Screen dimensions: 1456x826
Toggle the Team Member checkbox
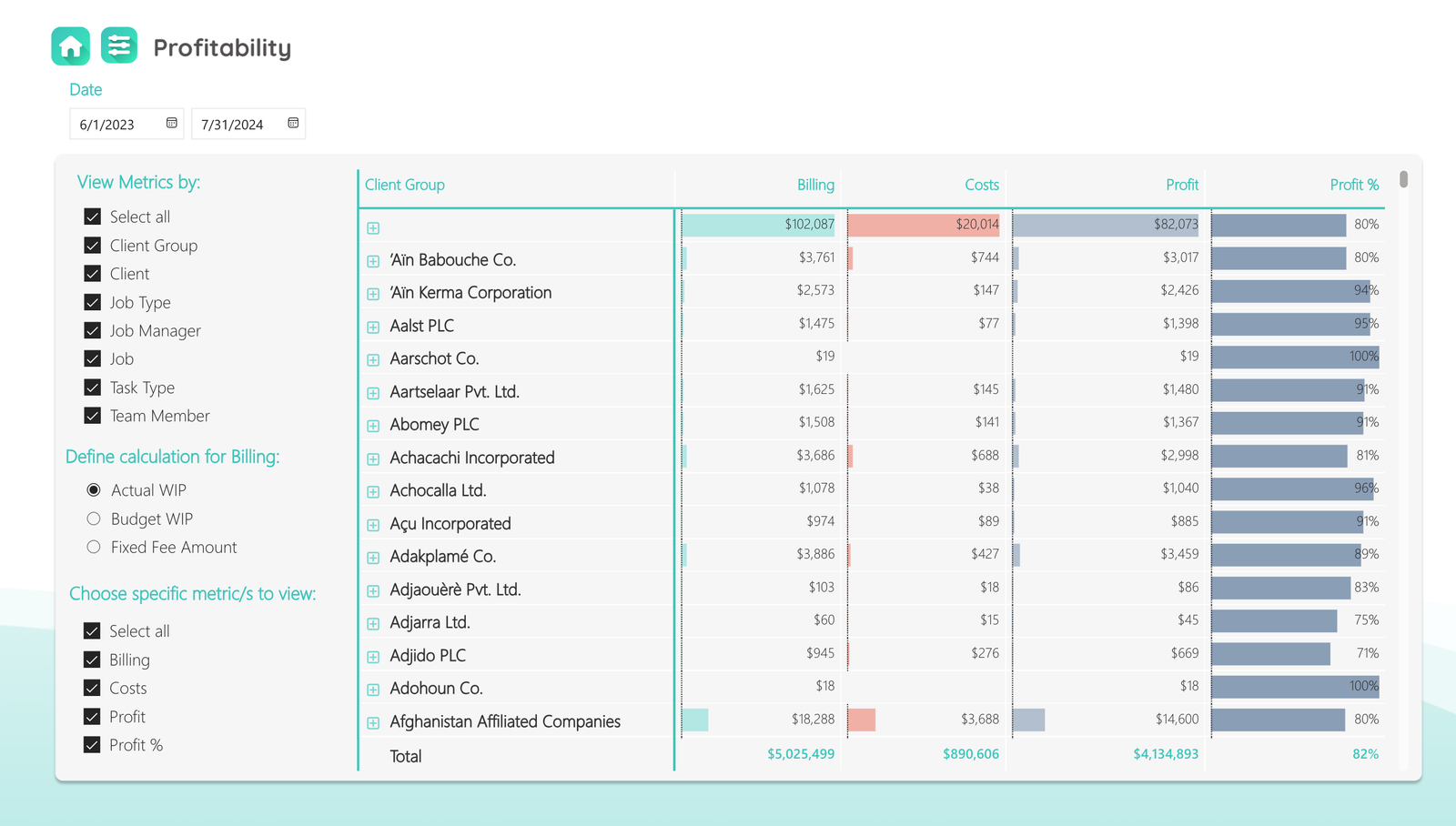tap(93, 416)
